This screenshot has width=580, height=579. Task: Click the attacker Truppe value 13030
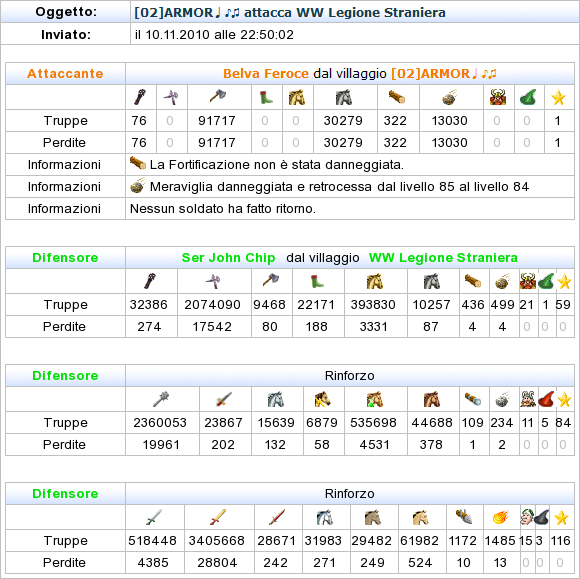[449, 121]
